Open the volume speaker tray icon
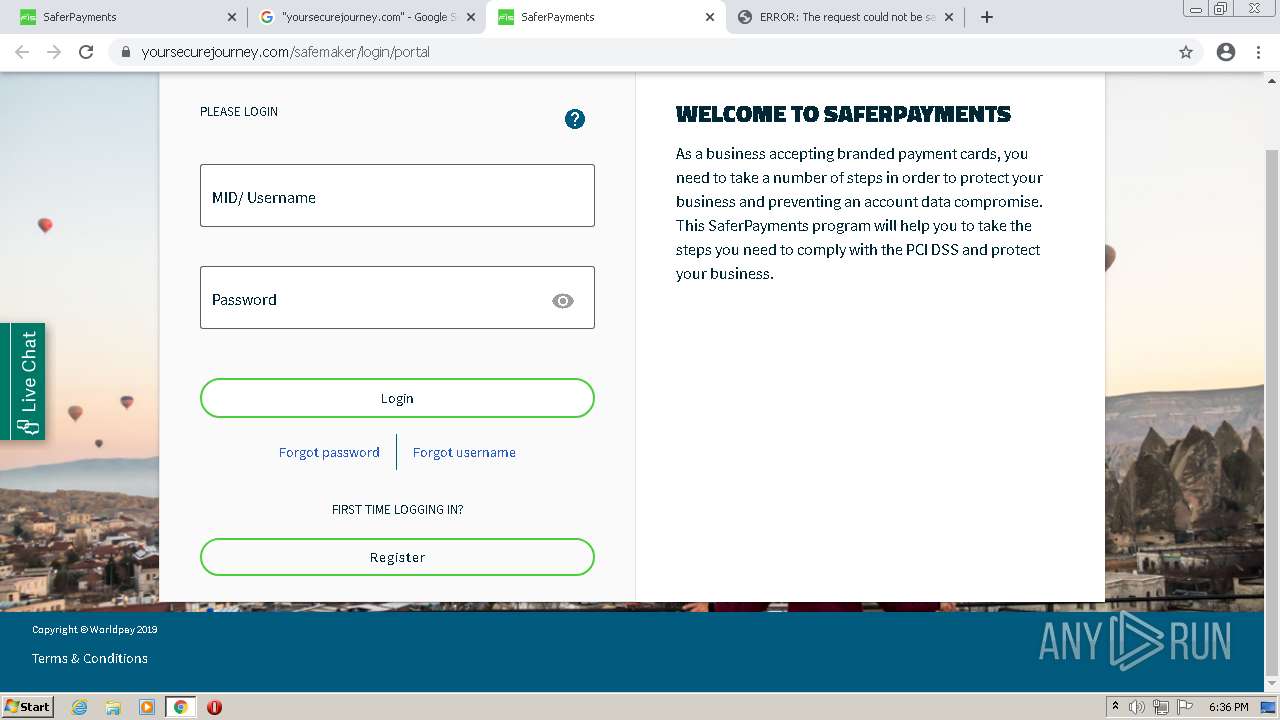This screenshot has width=1280, height=720. 1137,707
